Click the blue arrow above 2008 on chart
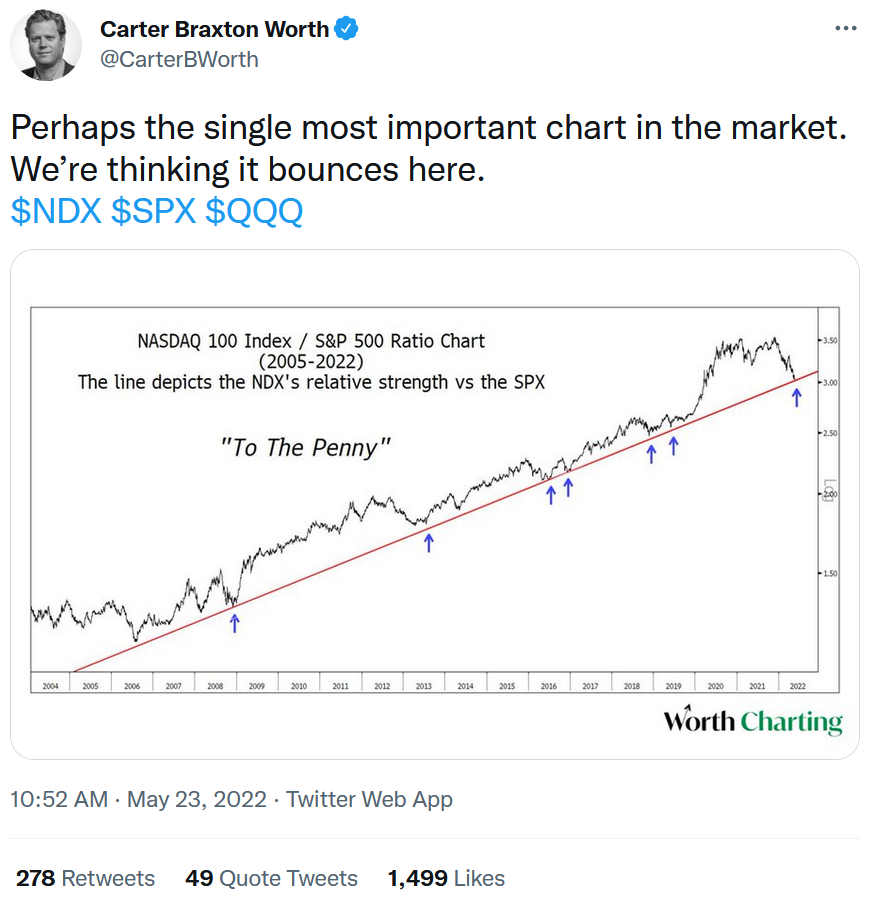This screenshot has height=903, width=869. tap(235, 623)
